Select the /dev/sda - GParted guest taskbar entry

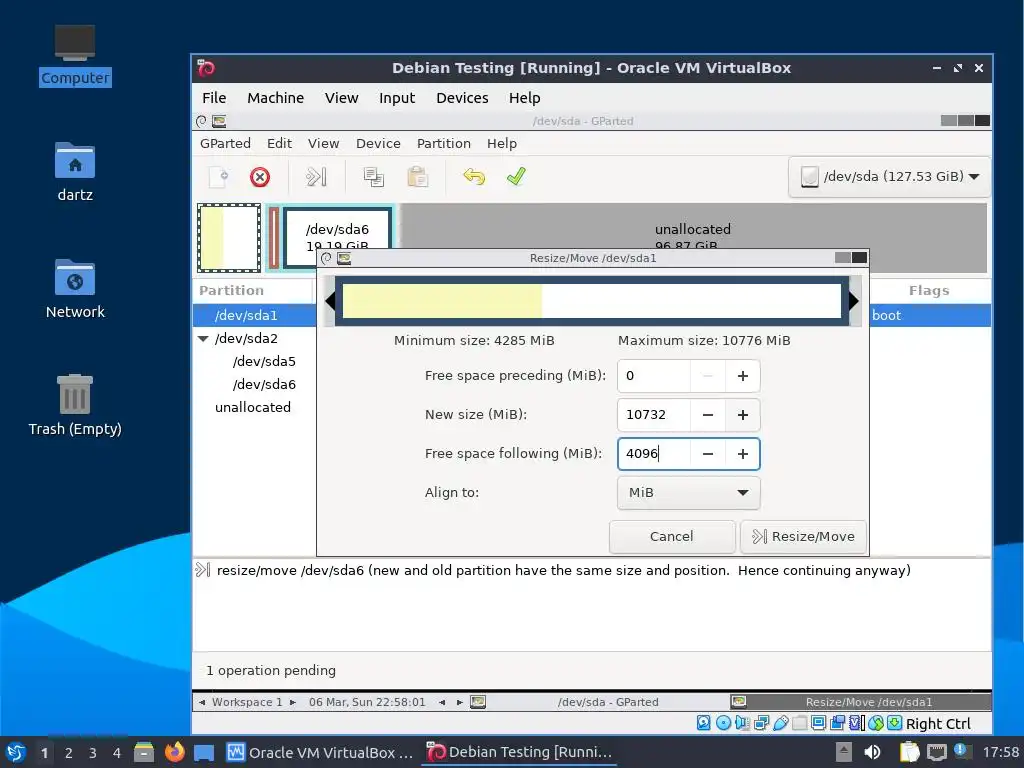(x=600, y=702)
